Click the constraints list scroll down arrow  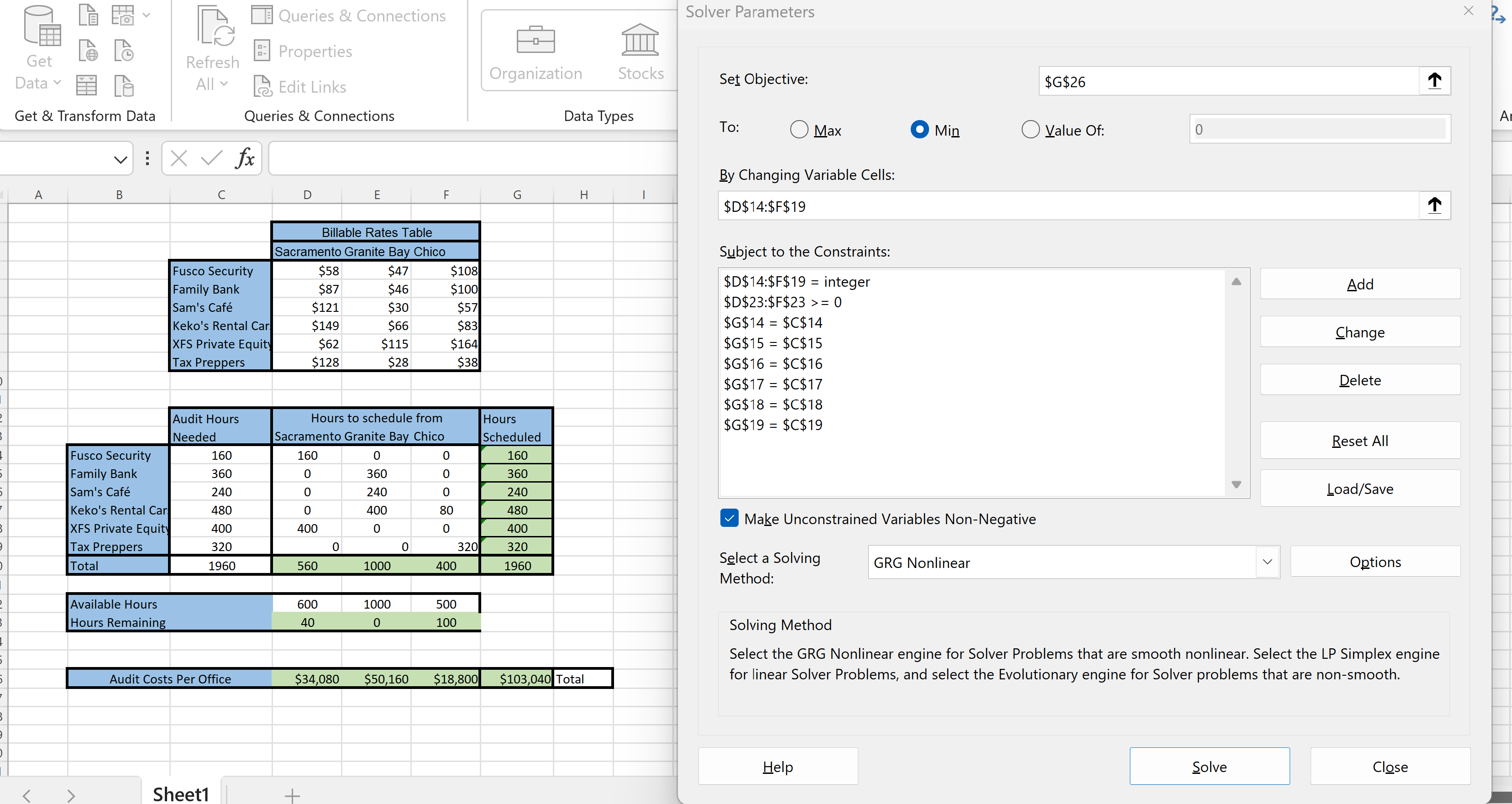(x=1236, y=484)
